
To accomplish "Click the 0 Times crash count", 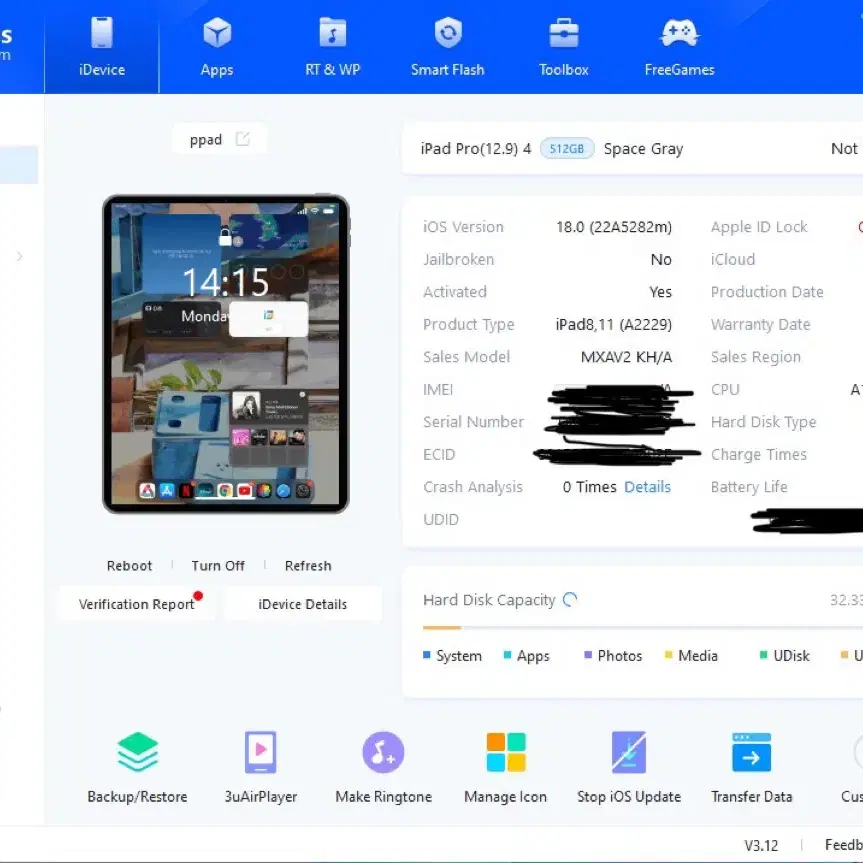I will 589,487.
